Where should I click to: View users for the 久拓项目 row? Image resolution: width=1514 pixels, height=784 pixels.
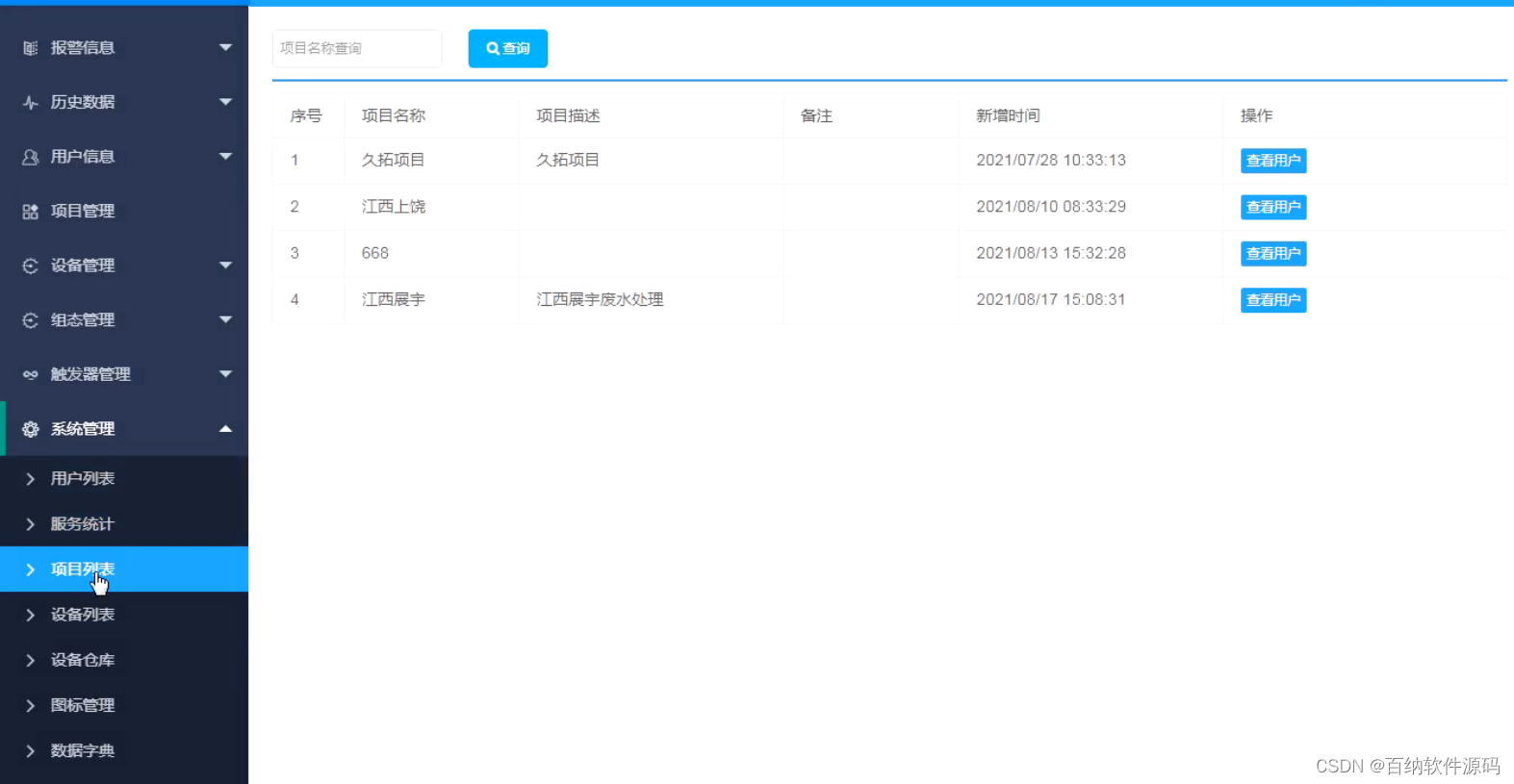pos(1272,161)
